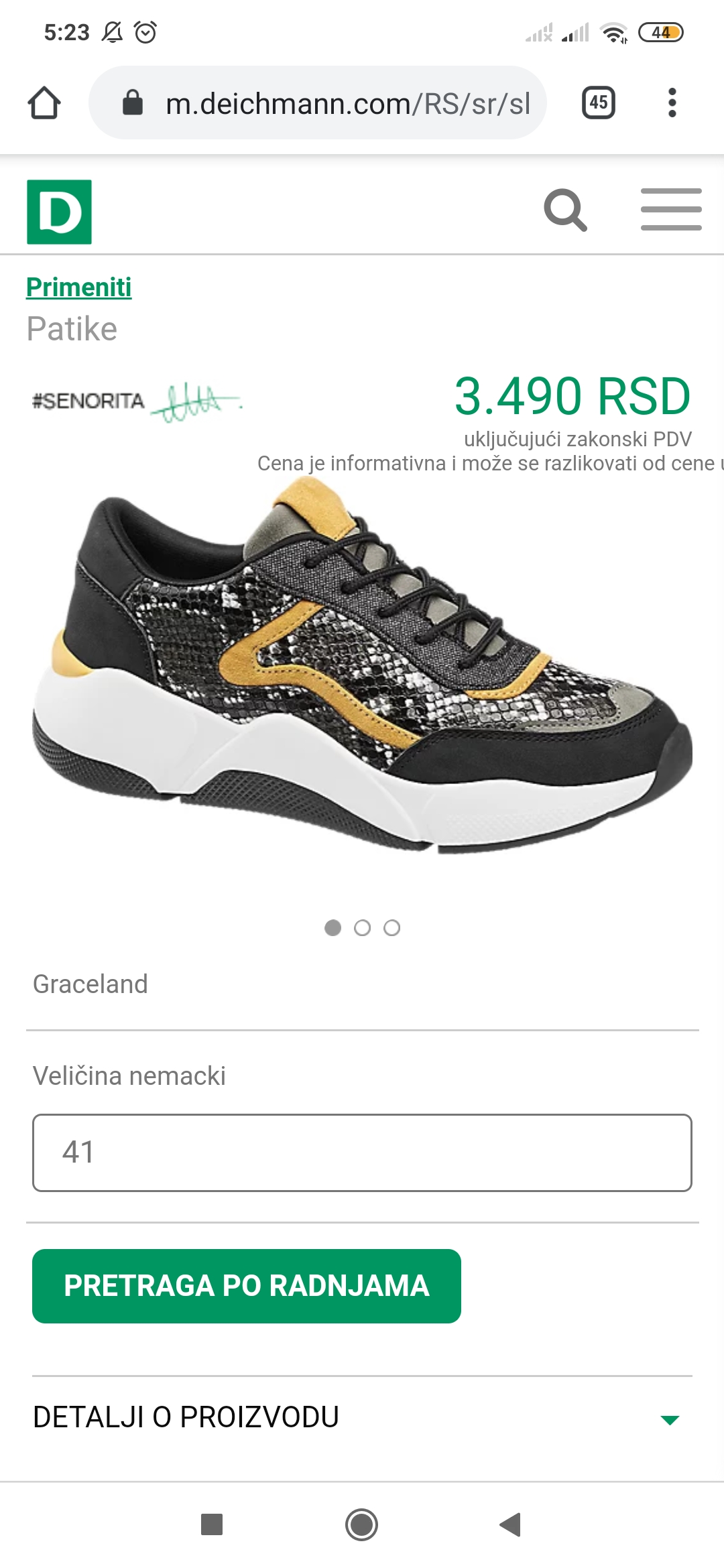Click the m.deichmann.com address bar

tap(318, 103)
